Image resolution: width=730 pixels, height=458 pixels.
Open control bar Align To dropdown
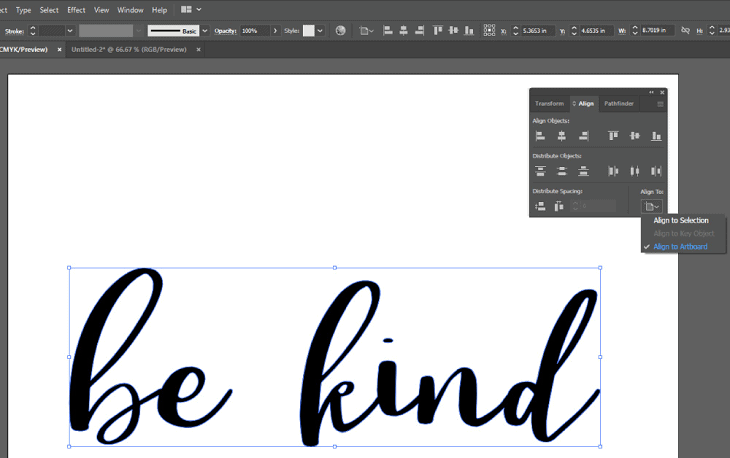point(366,31)
